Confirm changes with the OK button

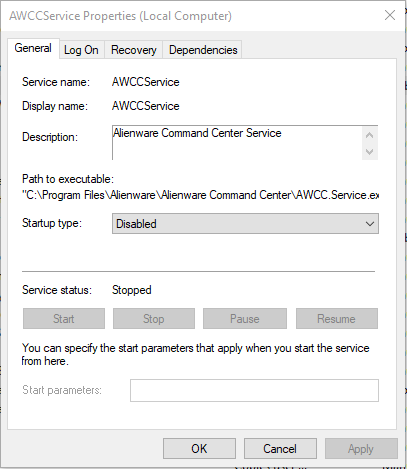[x=199, y=449]
